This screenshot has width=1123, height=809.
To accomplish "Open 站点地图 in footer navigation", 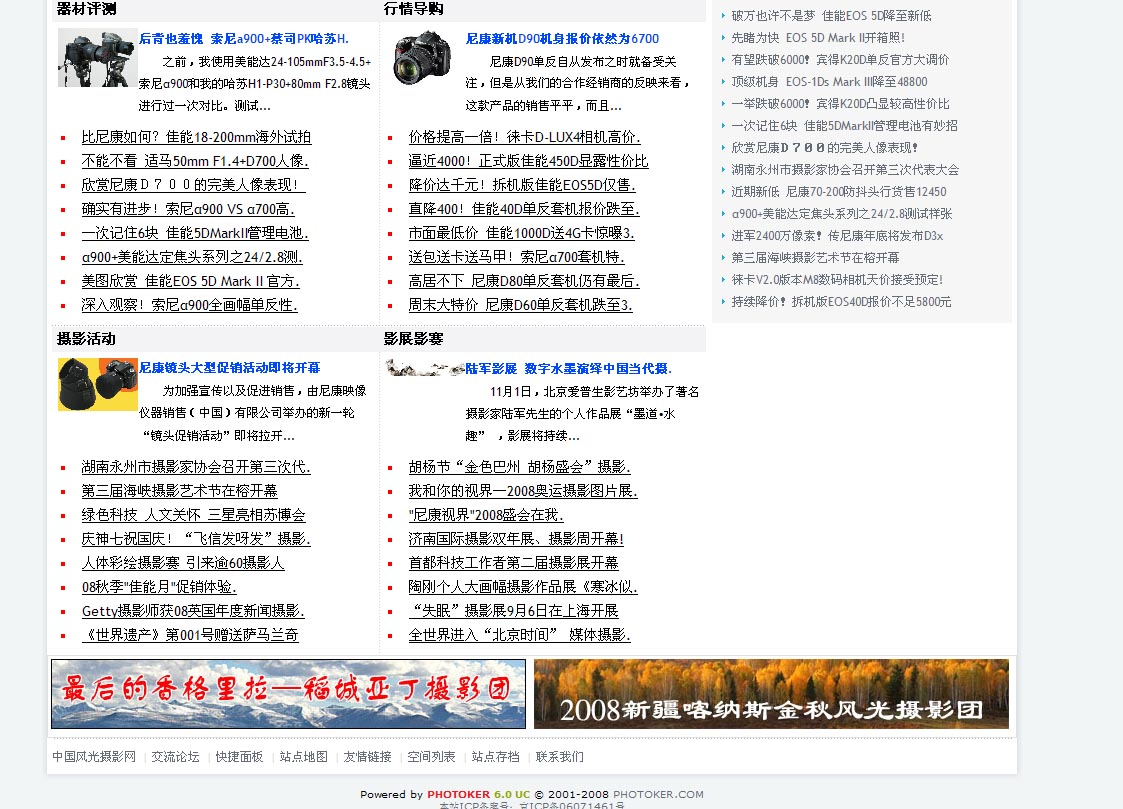I will pos(304,757).
